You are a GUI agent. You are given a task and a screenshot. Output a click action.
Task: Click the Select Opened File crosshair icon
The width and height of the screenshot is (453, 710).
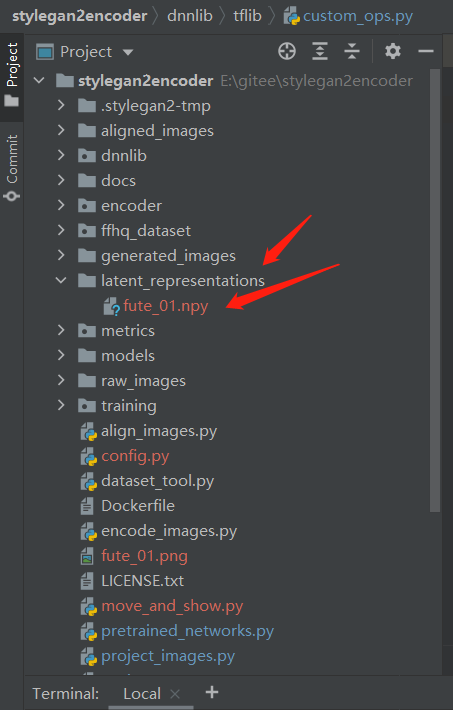287,51
